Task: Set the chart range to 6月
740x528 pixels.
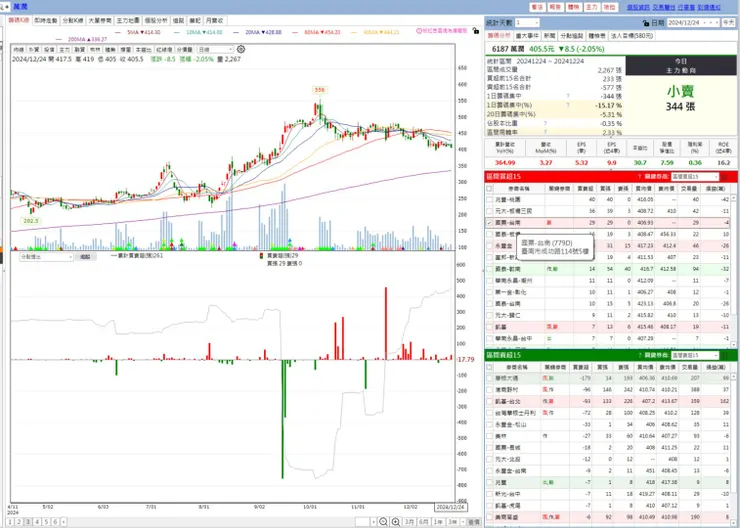Action: pyautogui.click(x=424, y=521)
